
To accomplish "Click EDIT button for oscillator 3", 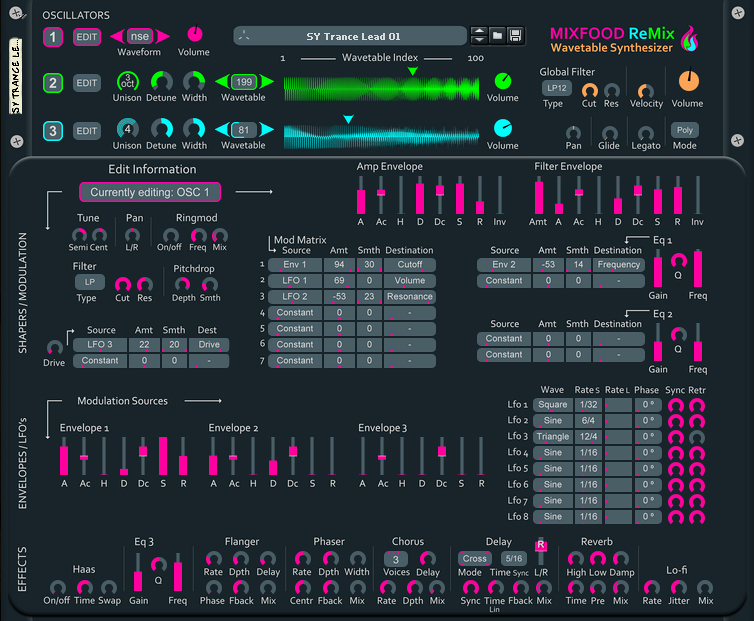I will (x=87, y=131).
